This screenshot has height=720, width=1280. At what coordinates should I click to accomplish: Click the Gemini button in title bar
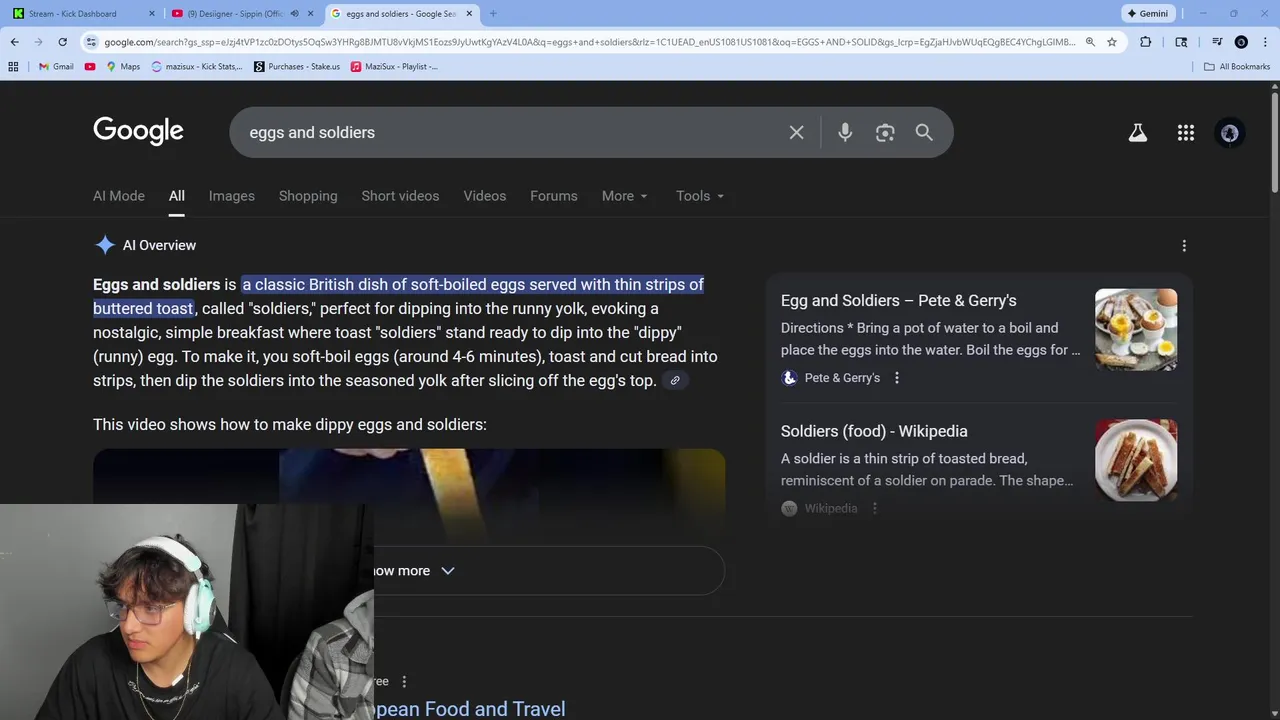(x=1147, y=13)
